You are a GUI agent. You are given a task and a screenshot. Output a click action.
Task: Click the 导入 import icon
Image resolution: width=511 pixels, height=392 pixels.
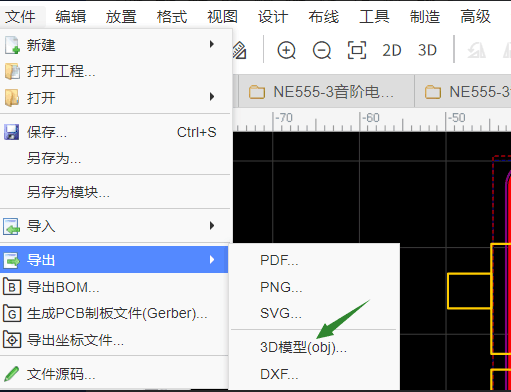12,226
